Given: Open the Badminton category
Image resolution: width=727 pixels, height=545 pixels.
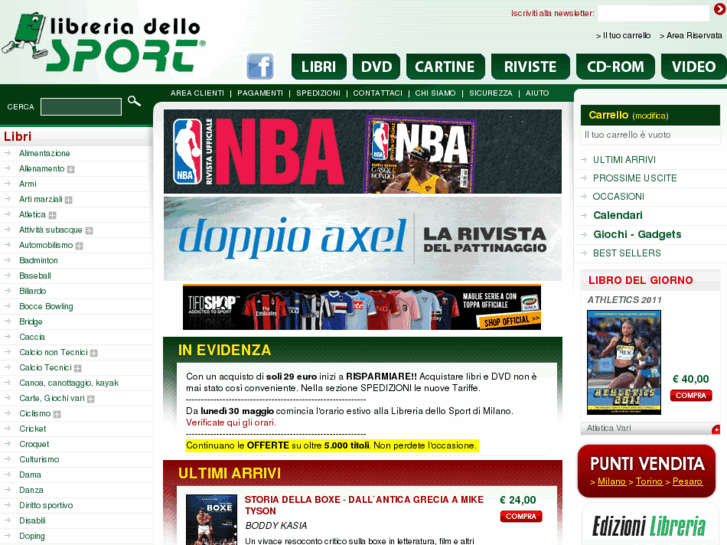Looking at the screenshot, I should coord(38,261).
